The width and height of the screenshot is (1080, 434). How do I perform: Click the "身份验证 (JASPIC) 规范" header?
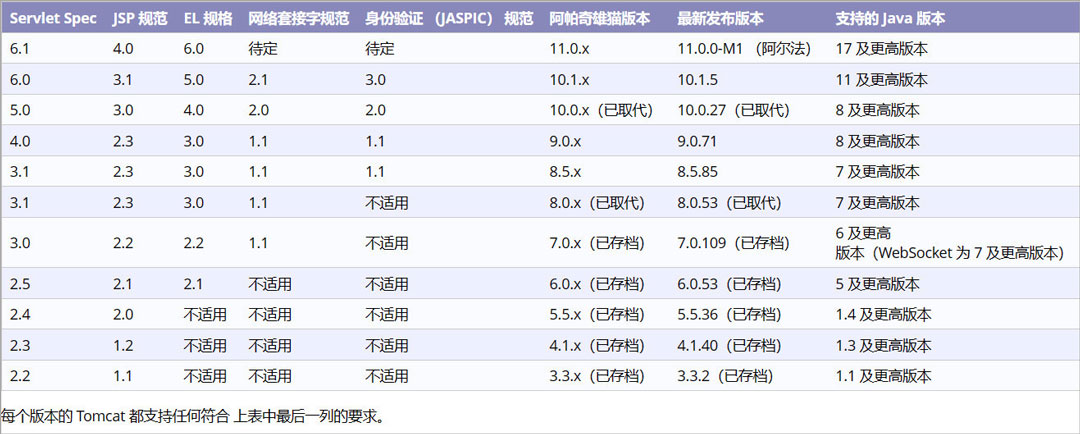[448, 19]
